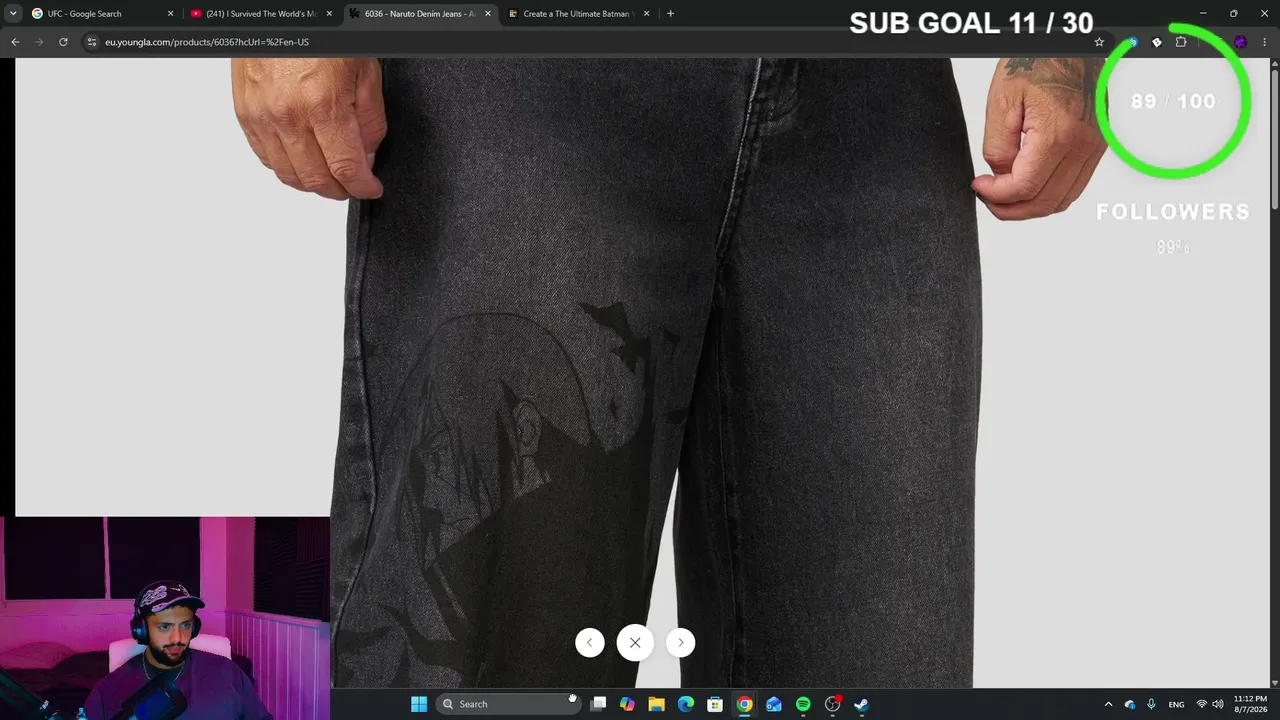Open Chrome's tab search dropdown arrow

point(13,14)
